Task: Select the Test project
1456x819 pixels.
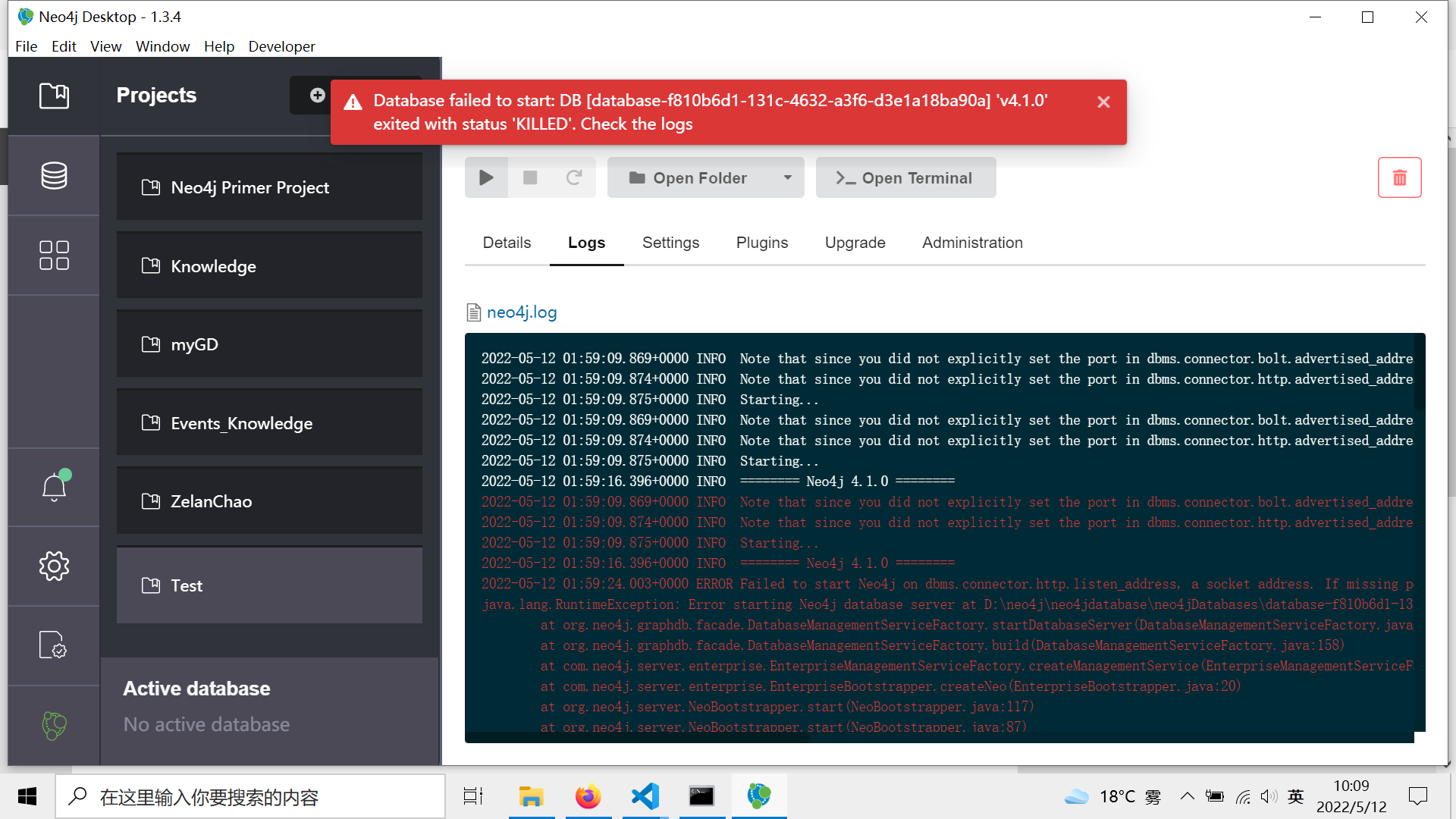Action: 269,585
